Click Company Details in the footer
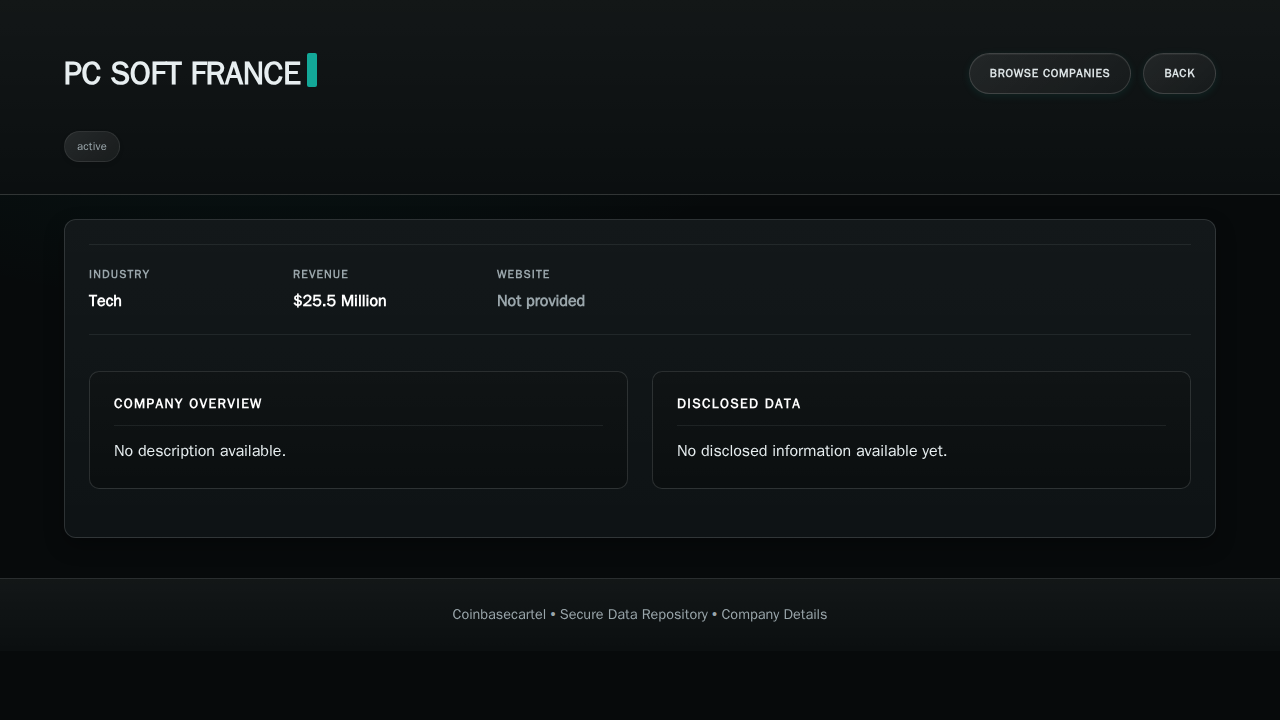Image resolution: width=1280 pixels, height=720 pixels. click(774, 614)
